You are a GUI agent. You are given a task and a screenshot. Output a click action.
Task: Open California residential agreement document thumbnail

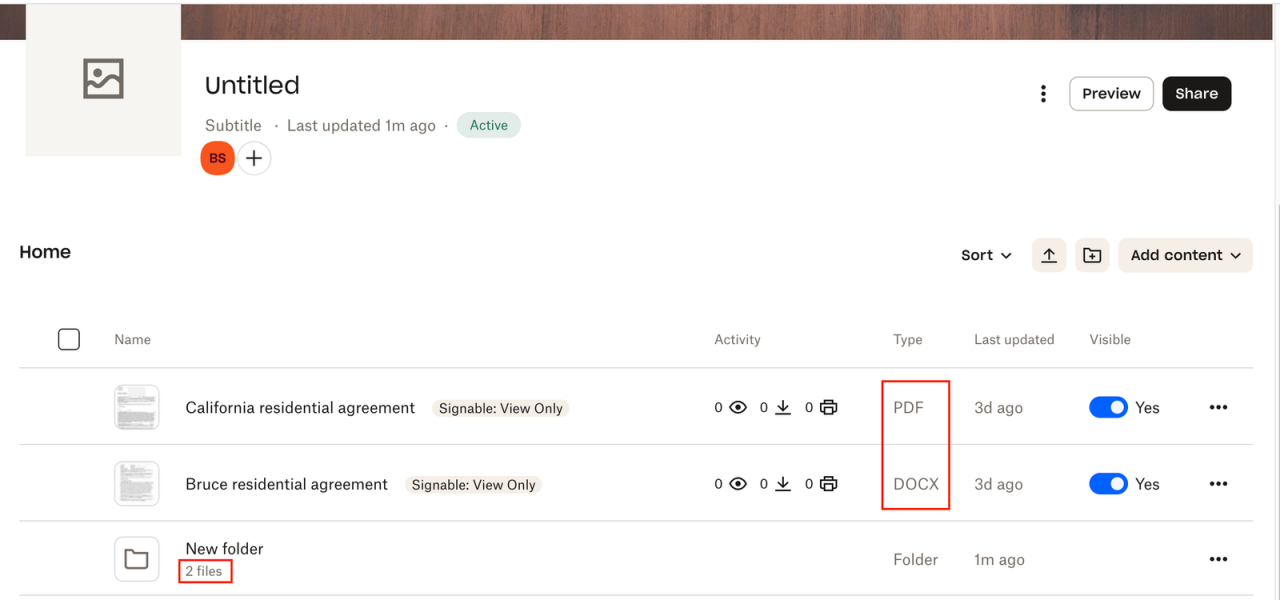click(136, 408)
